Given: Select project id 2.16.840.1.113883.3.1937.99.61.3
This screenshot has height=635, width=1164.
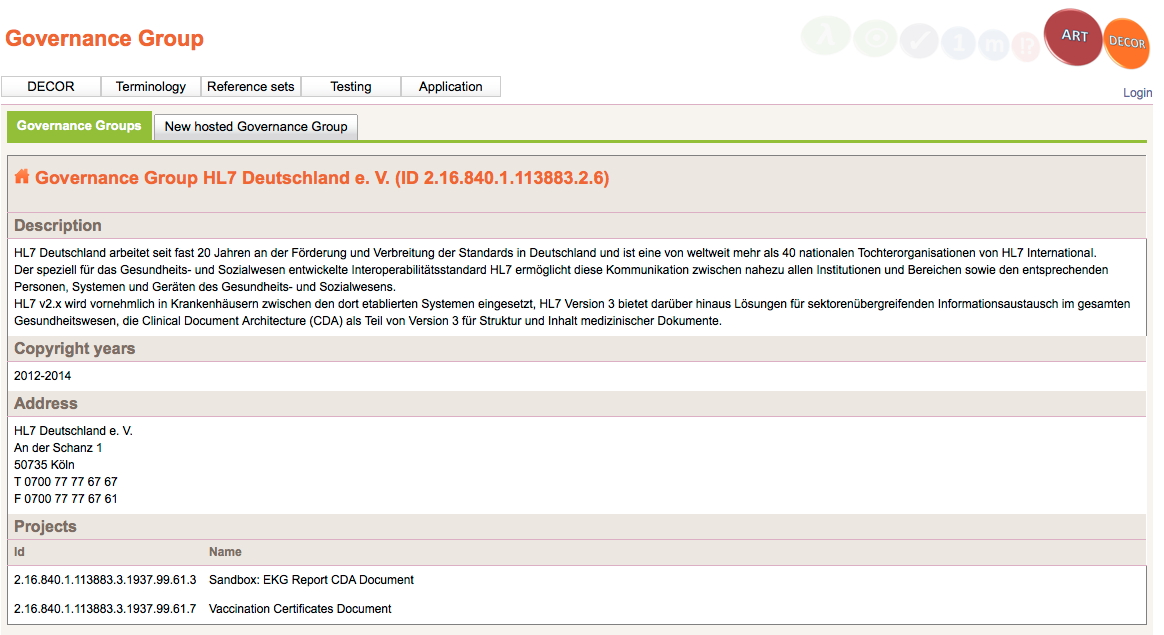Looking at the screenshot, I should [105, 580].
